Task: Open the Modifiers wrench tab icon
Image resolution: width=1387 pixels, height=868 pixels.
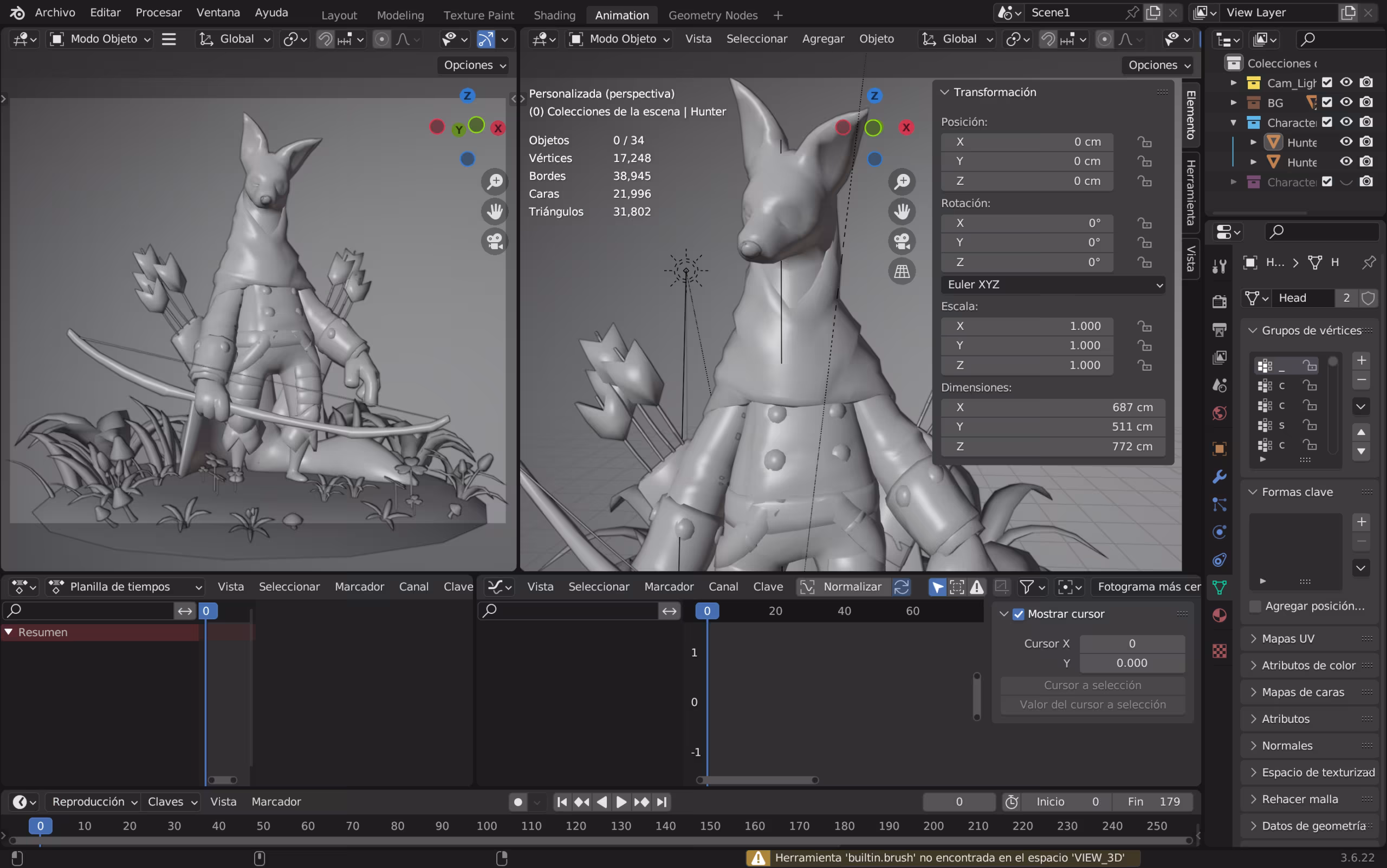Action: click(x=1220, y=476)
